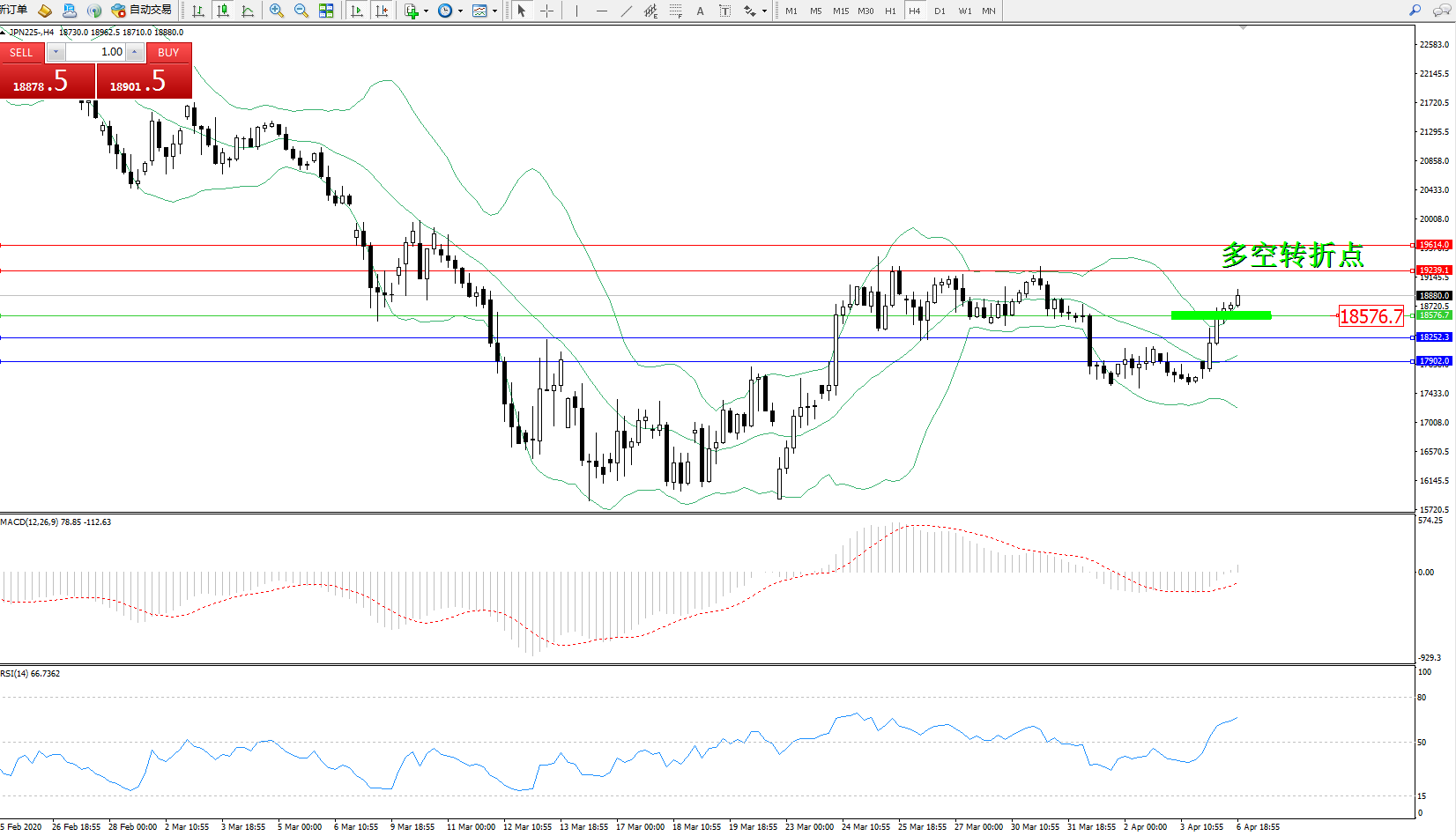1456x836 pixels.
Task: Click the zoom out magnifier icon
Action: (x=301, y=11)
